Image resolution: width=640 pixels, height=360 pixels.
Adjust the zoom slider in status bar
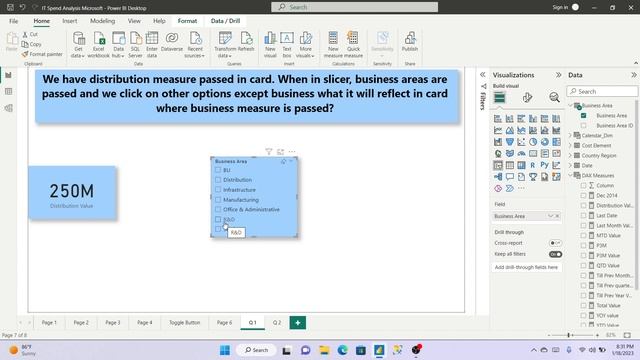click(x=569, y=335)
